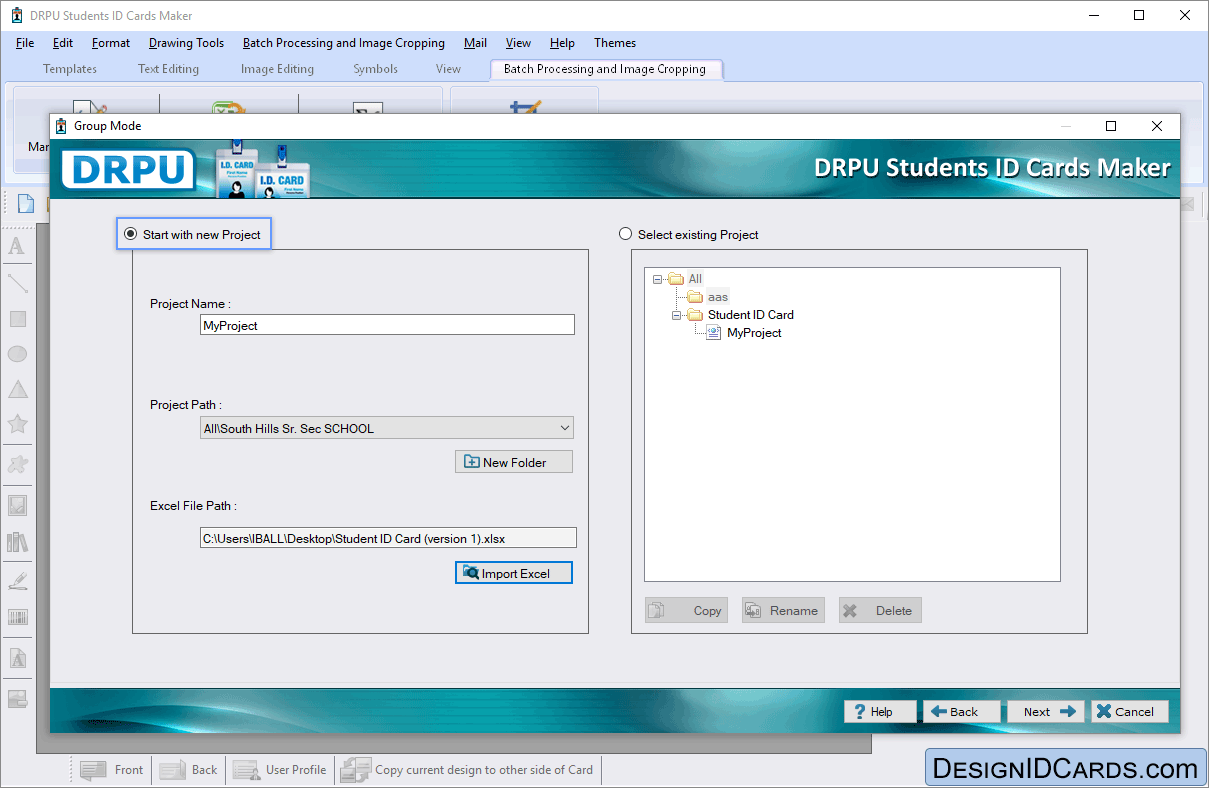
Task: Switch to Back side of card
Action: tap(189, 770)
